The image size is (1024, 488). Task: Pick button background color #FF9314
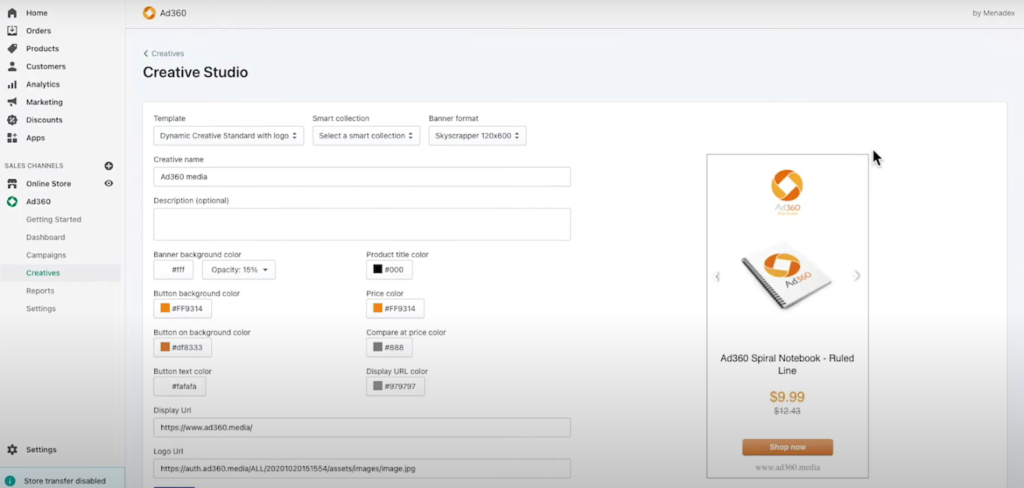pos(182,308)
